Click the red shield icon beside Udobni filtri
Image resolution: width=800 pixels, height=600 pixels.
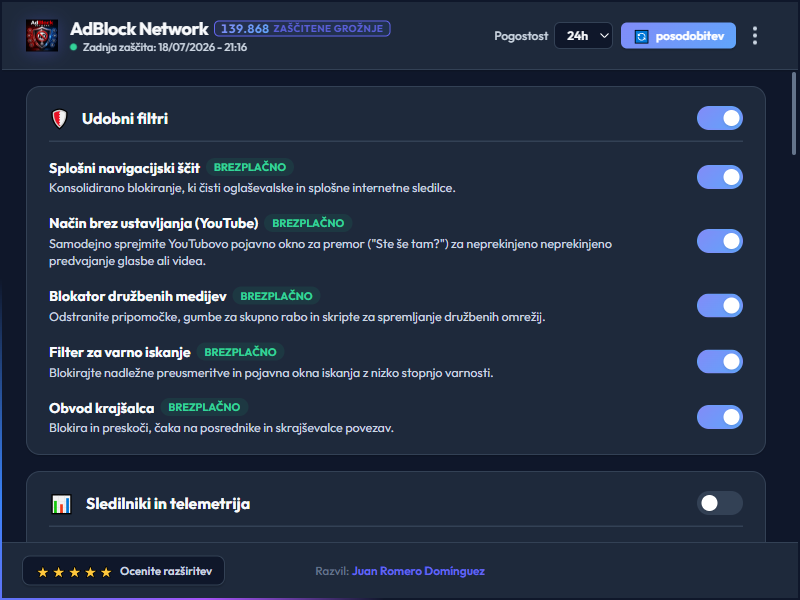[x=60, y=119]
